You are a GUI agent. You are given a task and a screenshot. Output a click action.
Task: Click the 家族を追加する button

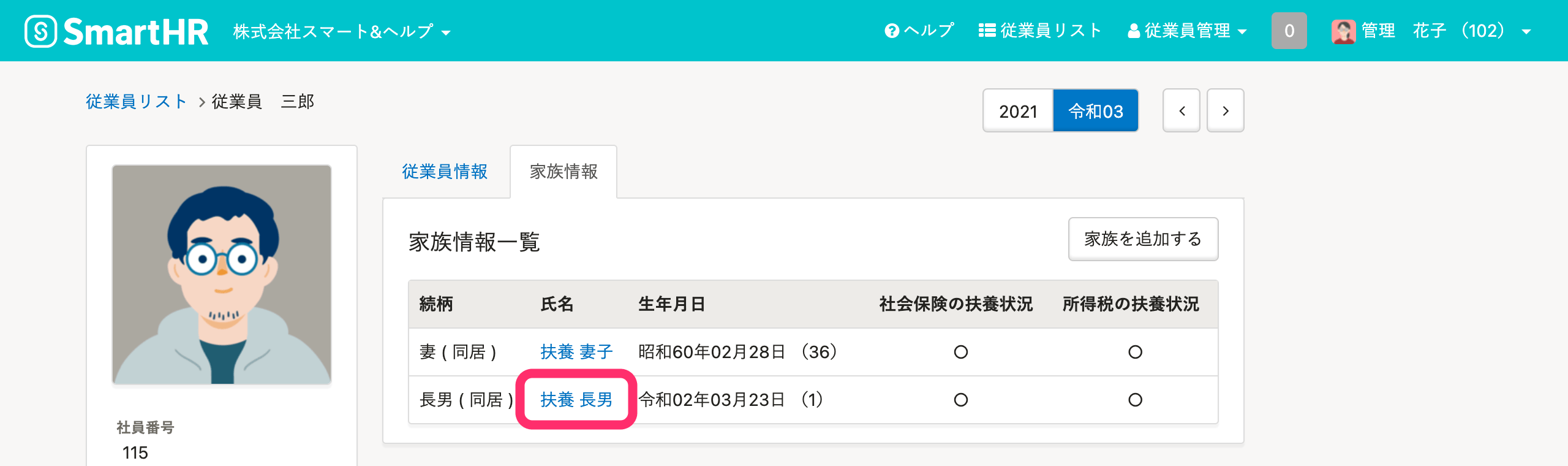(1143, 239)
